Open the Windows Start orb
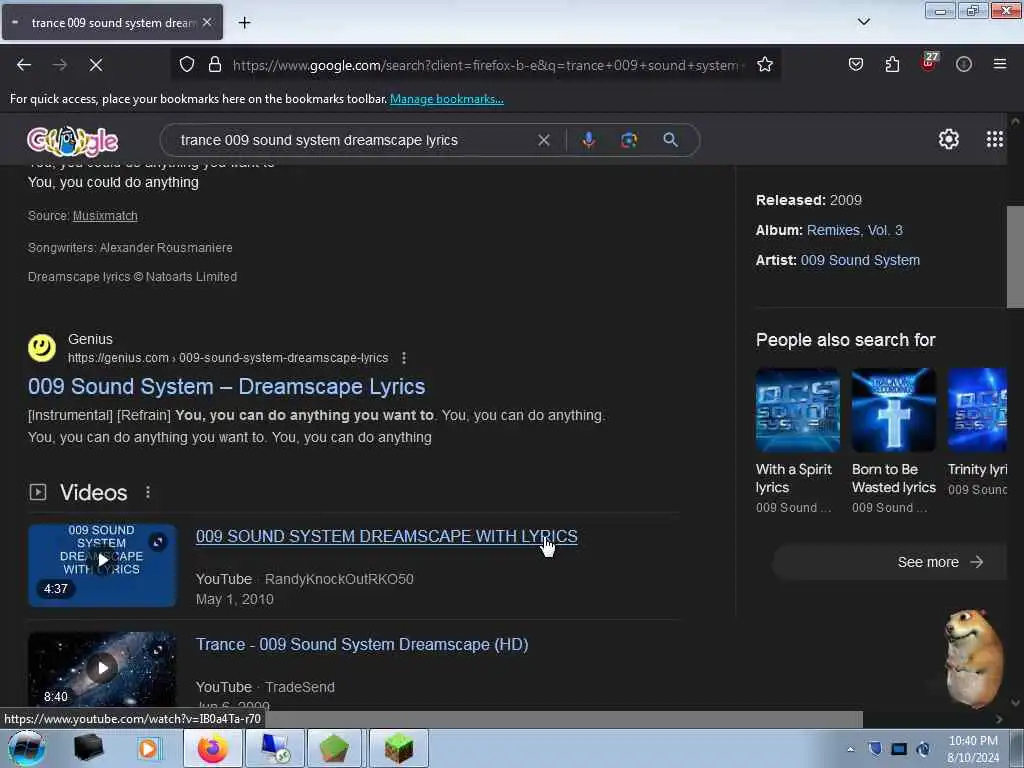1024x768 pixels. (25, 748)
